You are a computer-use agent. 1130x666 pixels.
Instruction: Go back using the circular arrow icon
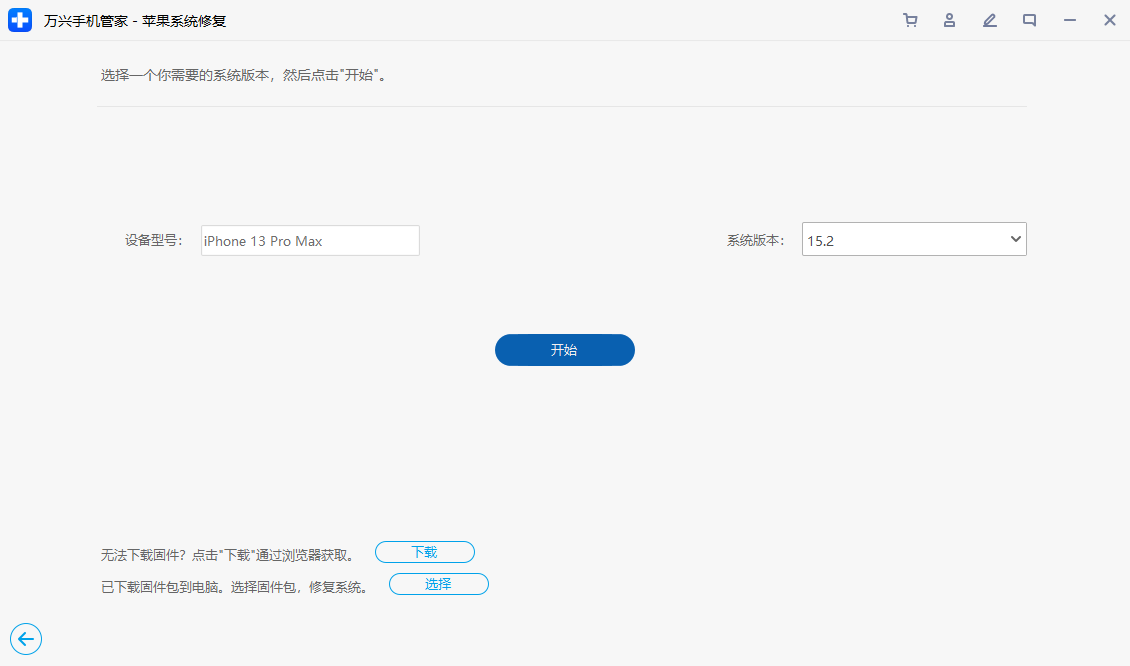tap(26, 639)
